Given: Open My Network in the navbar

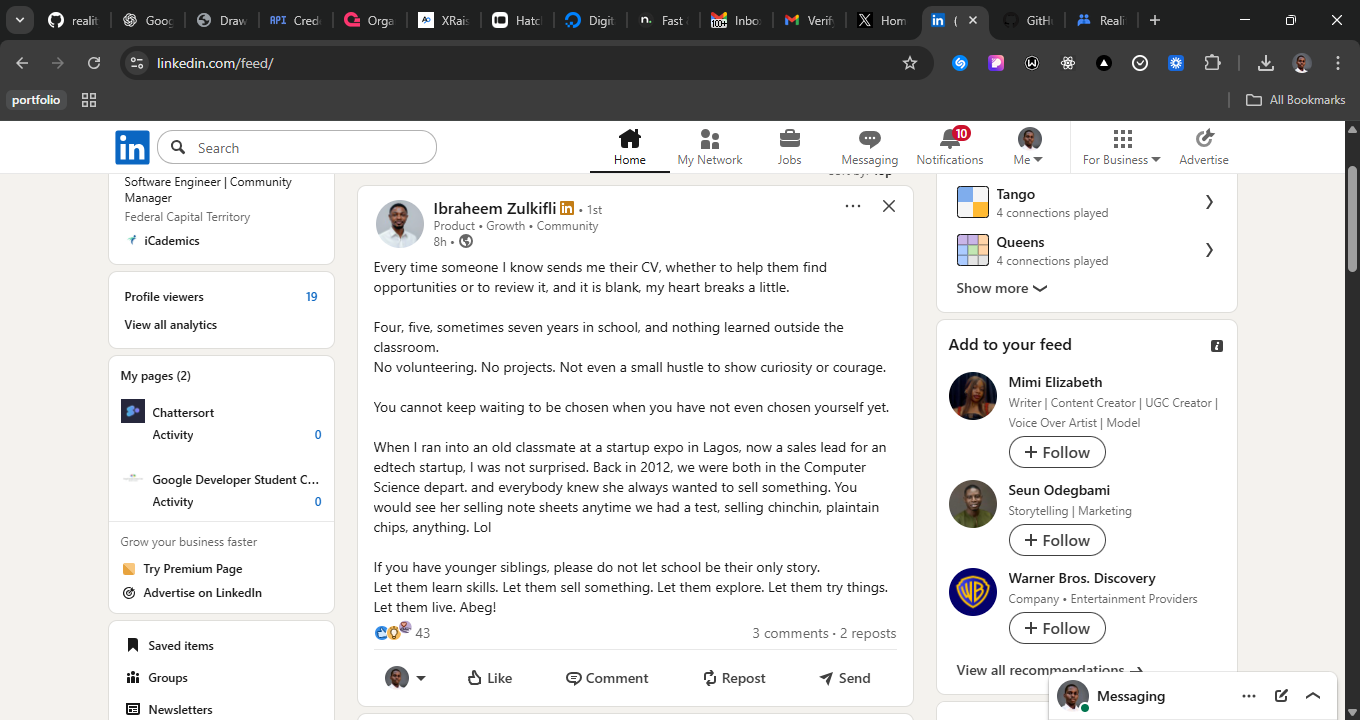Looking at the screenshot, I should (x=709, y=140).
